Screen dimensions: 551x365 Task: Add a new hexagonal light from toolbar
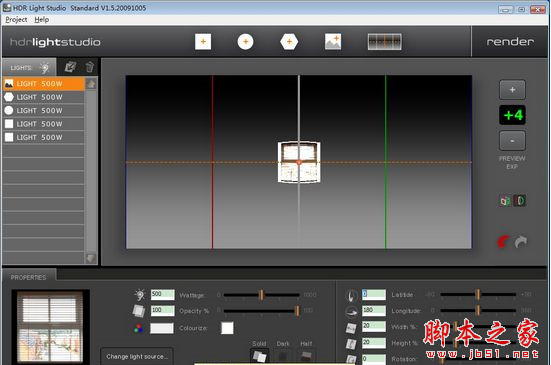pyautogui.click(x=289, y=42)
